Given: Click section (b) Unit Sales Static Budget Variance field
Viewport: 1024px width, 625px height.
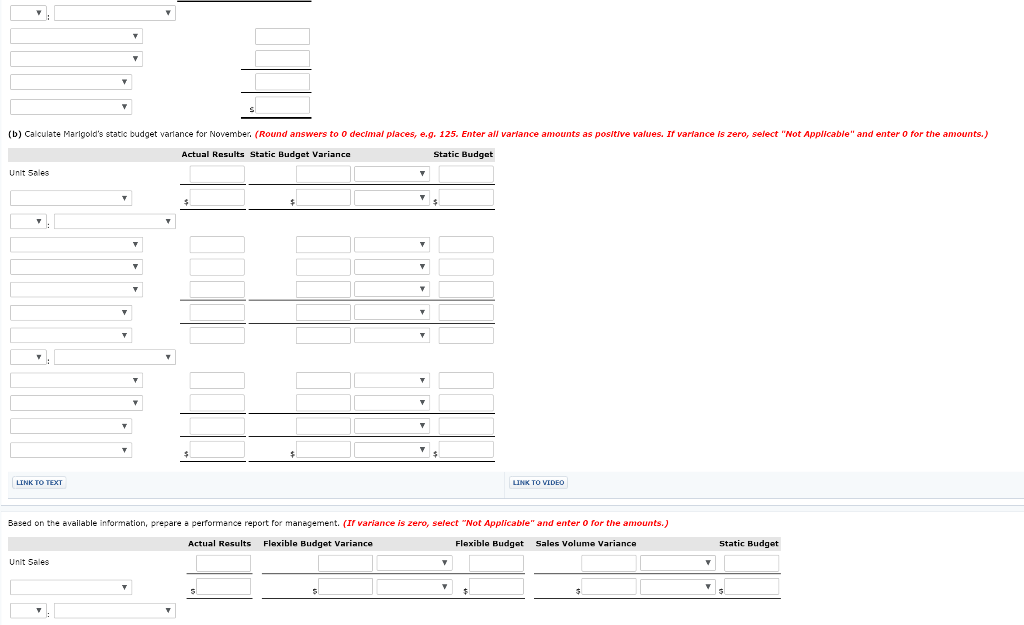Looking at the screenshot, I should 323,174.
